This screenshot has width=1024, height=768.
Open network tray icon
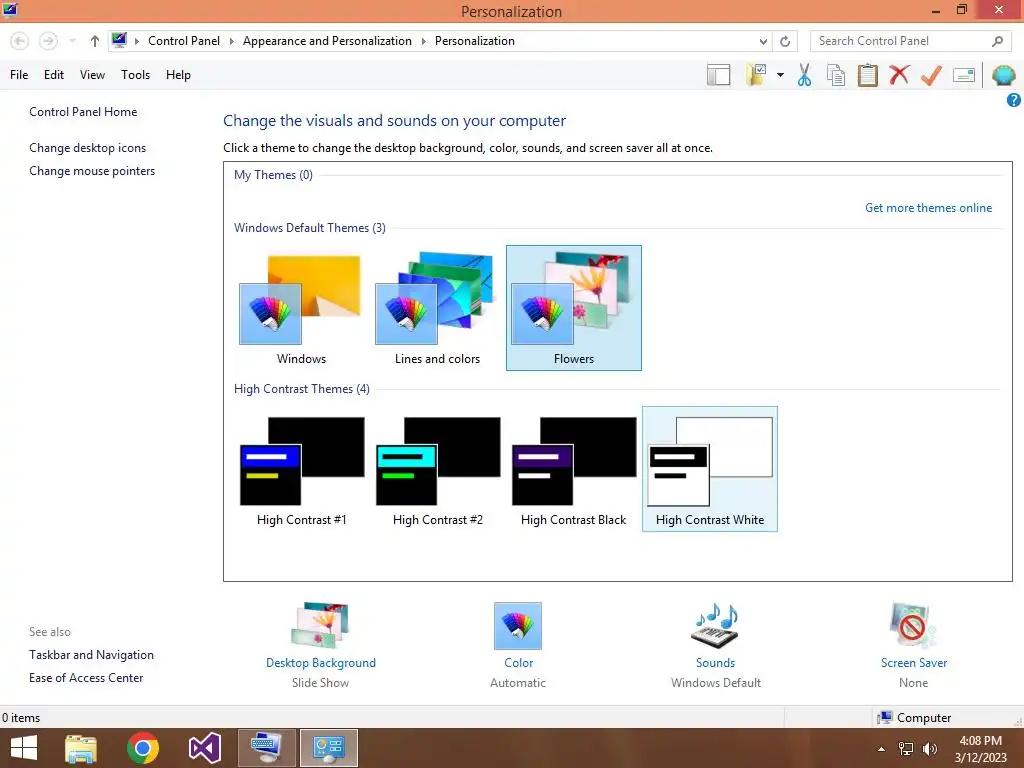906,749
